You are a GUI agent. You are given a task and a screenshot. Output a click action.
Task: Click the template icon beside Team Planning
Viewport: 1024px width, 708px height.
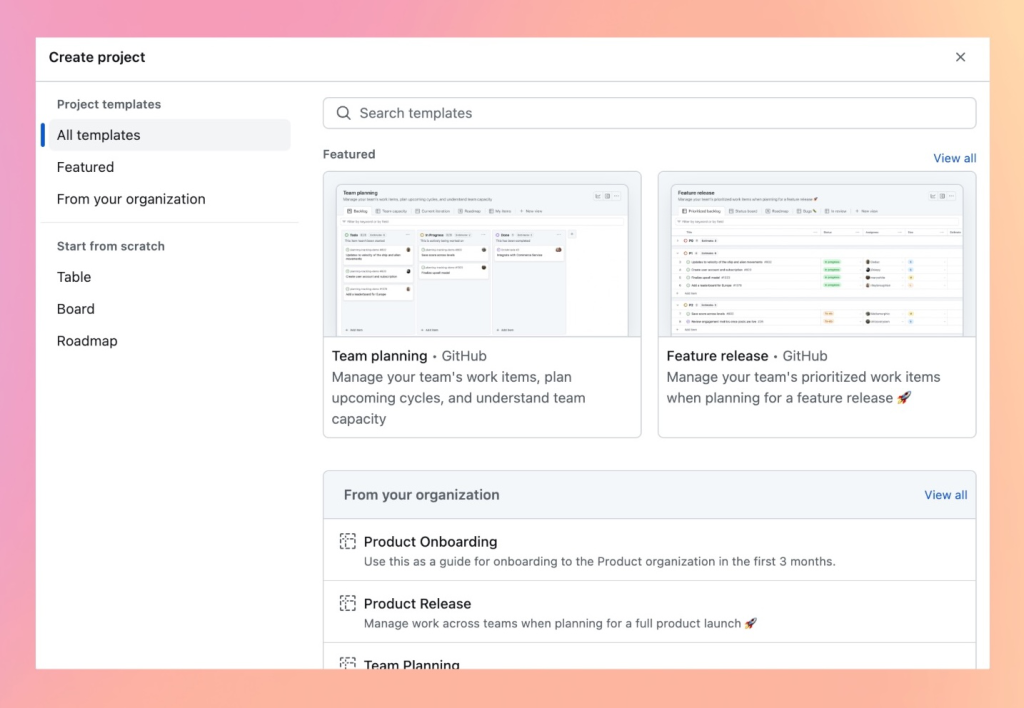click(347, 664)
